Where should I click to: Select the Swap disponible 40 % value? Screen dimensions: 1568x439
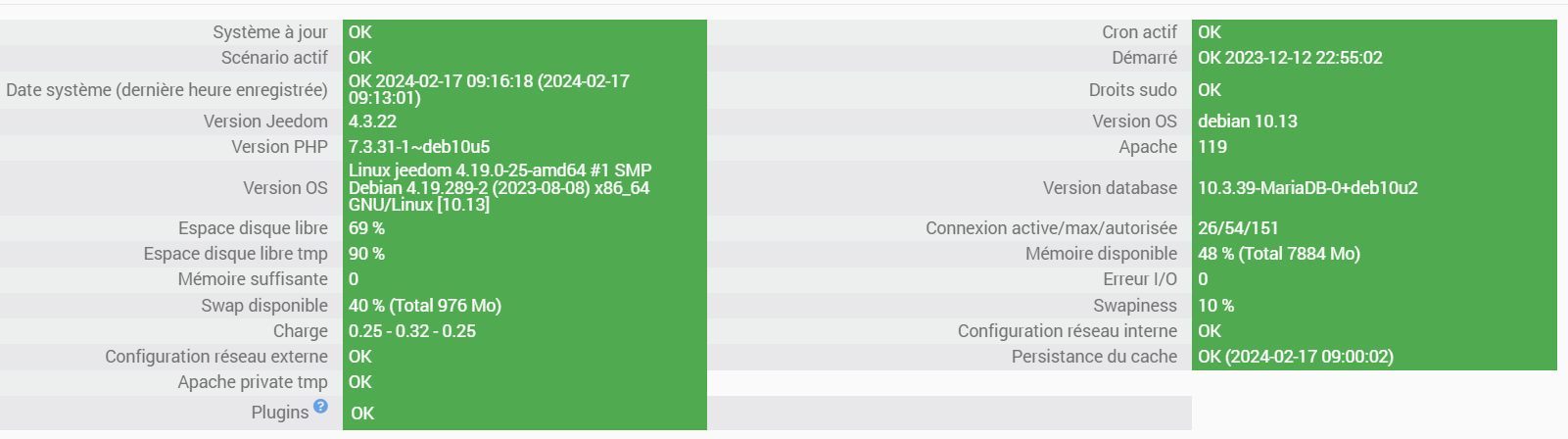point(424,306)
